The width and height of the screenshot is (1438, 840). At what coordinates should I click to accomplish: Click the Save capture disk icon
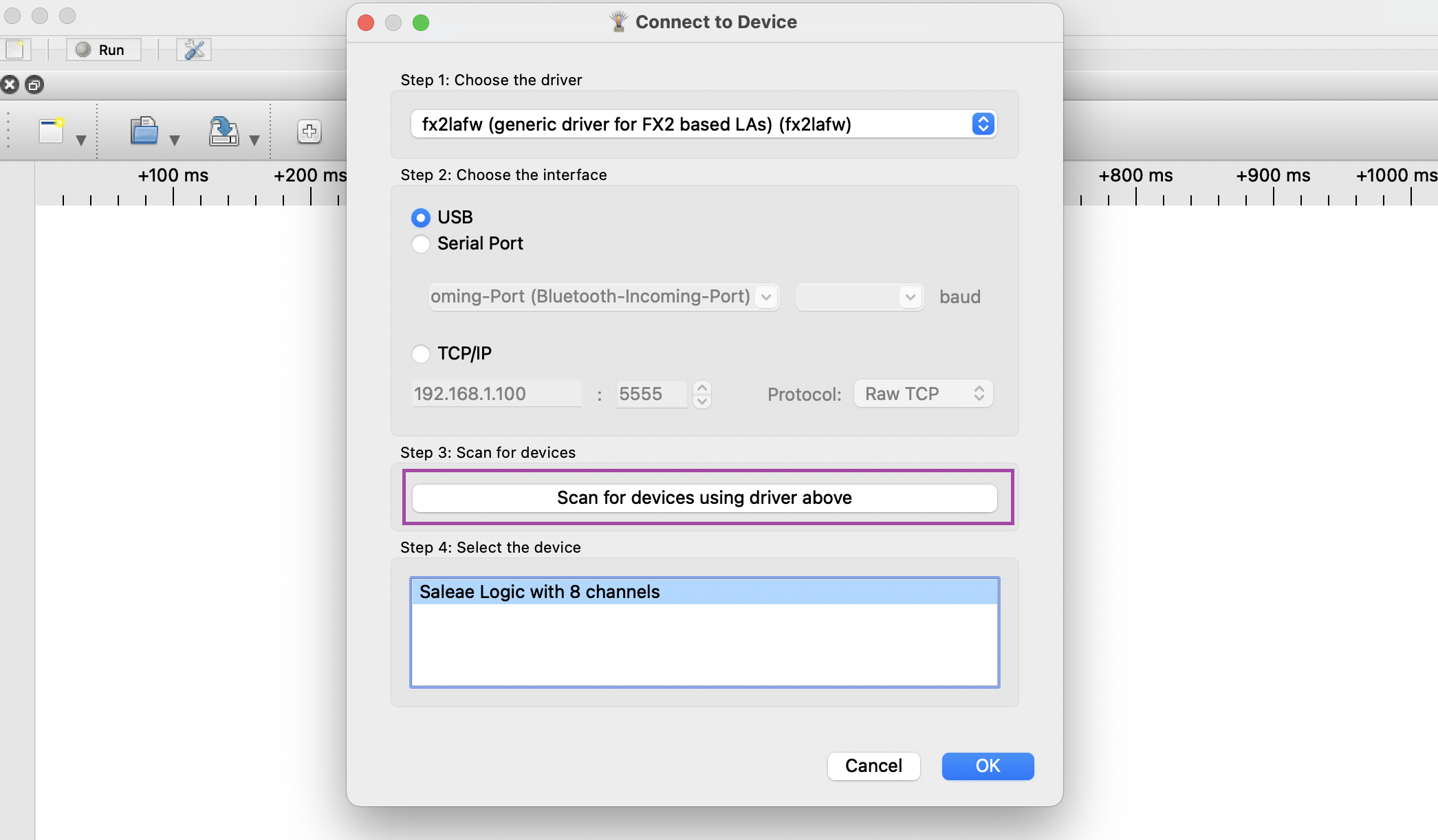click(224, 131)
